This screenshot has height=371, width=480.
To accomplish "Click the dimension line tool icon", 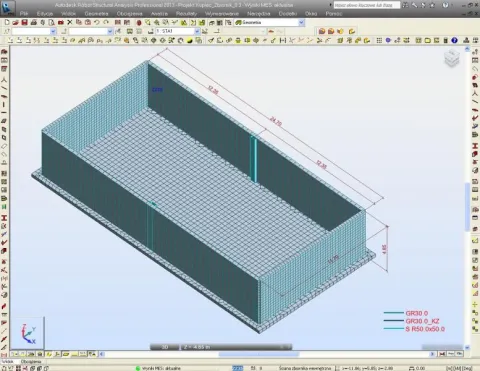I will (283, 40).
